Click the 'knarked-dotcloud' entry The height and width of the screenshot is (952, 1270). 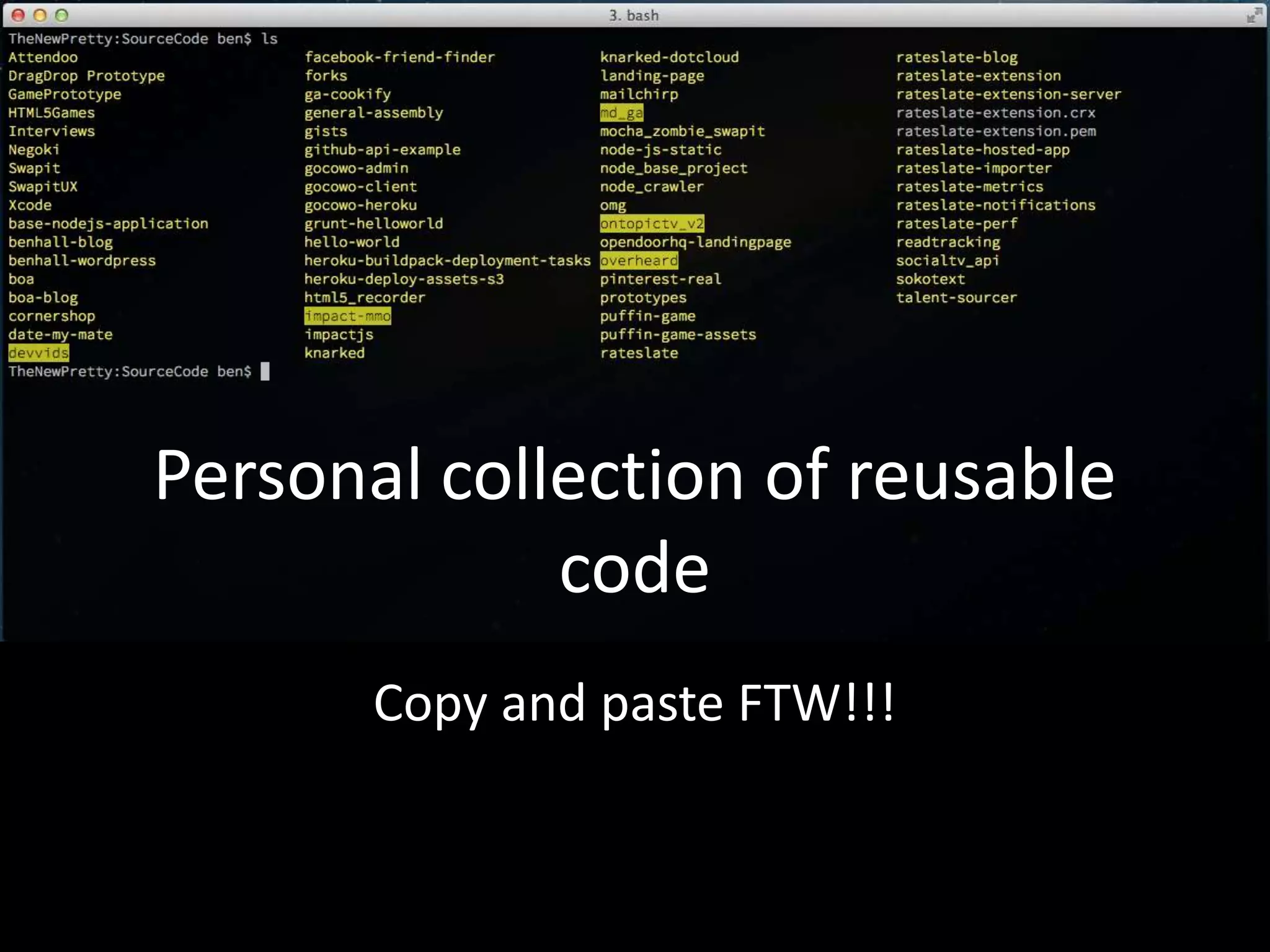tap(669, 57)
